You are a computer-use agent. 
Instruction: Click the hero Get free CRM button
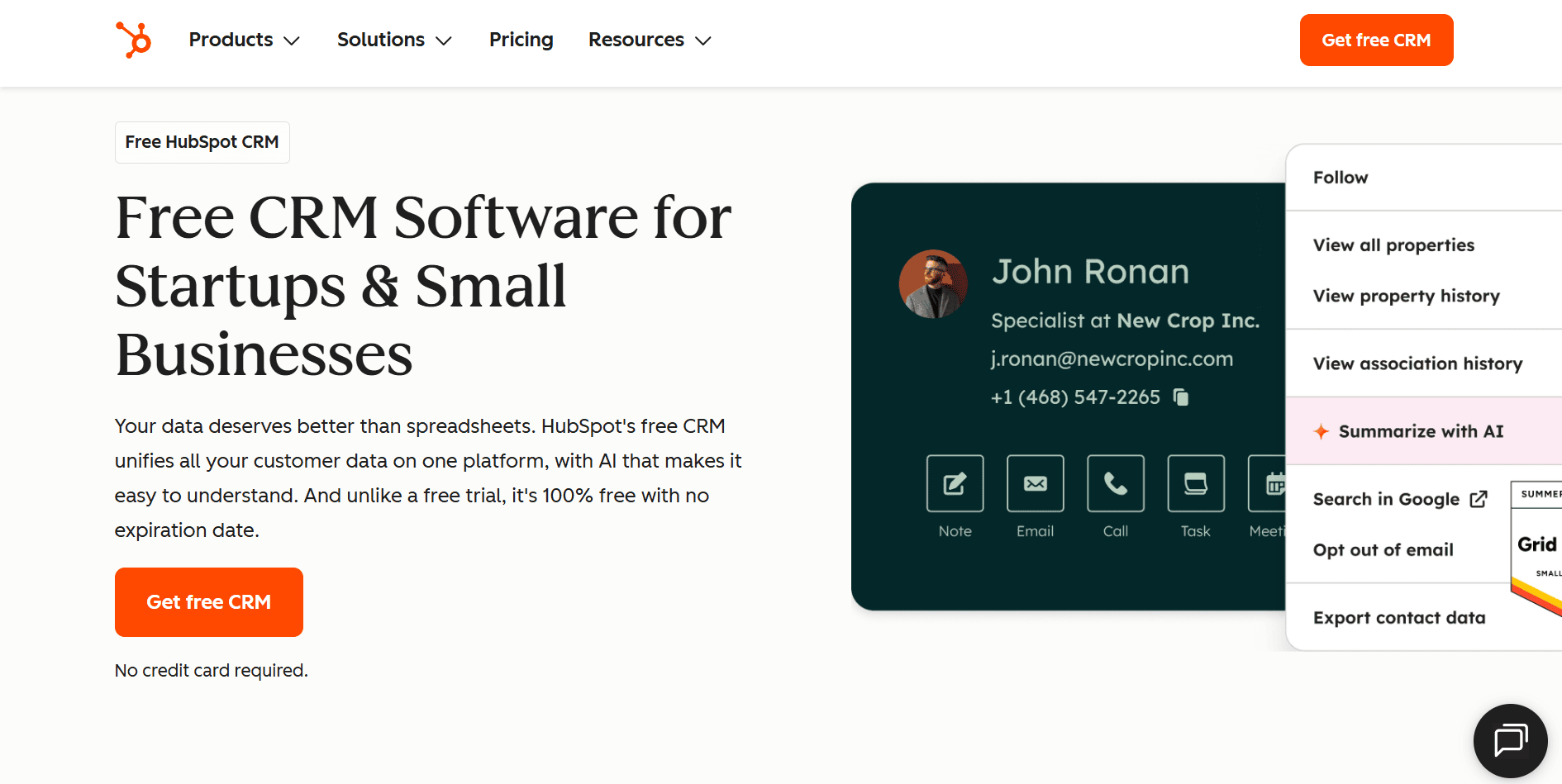click(209, 602)
